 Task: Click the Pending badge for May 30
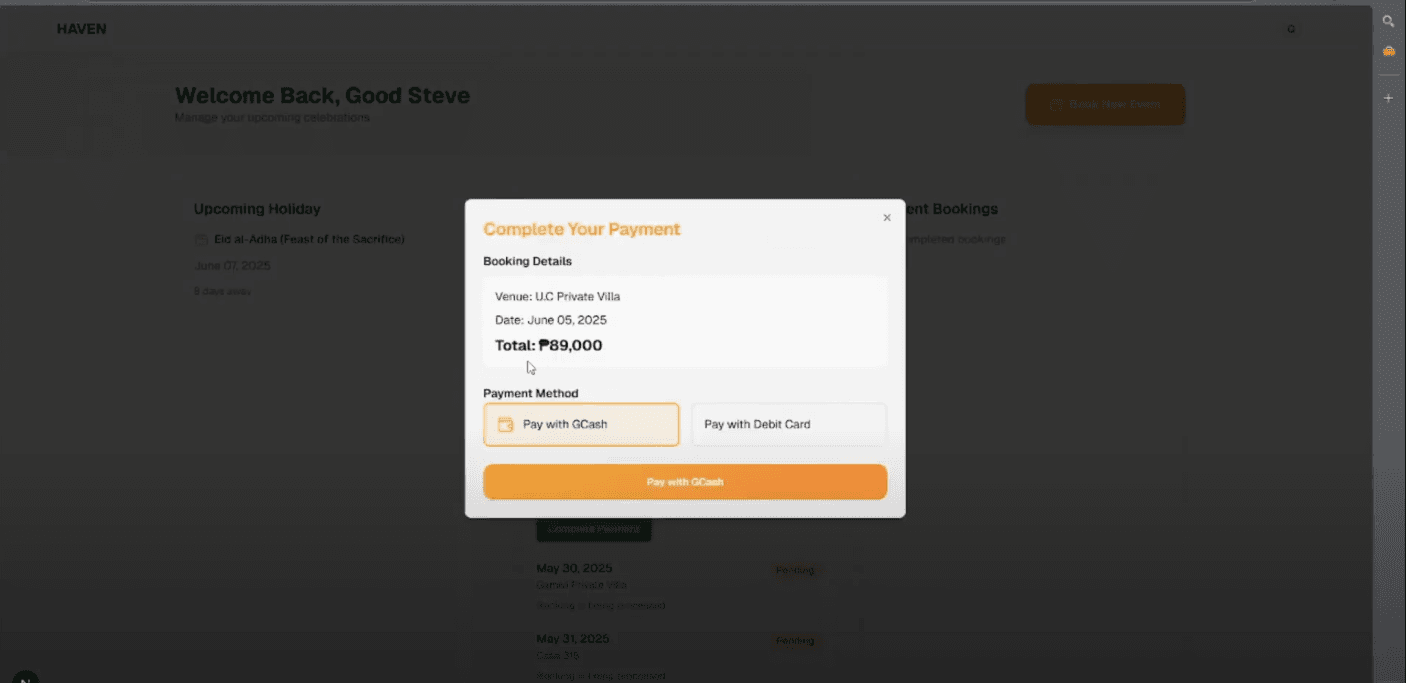tap(795, 570)
